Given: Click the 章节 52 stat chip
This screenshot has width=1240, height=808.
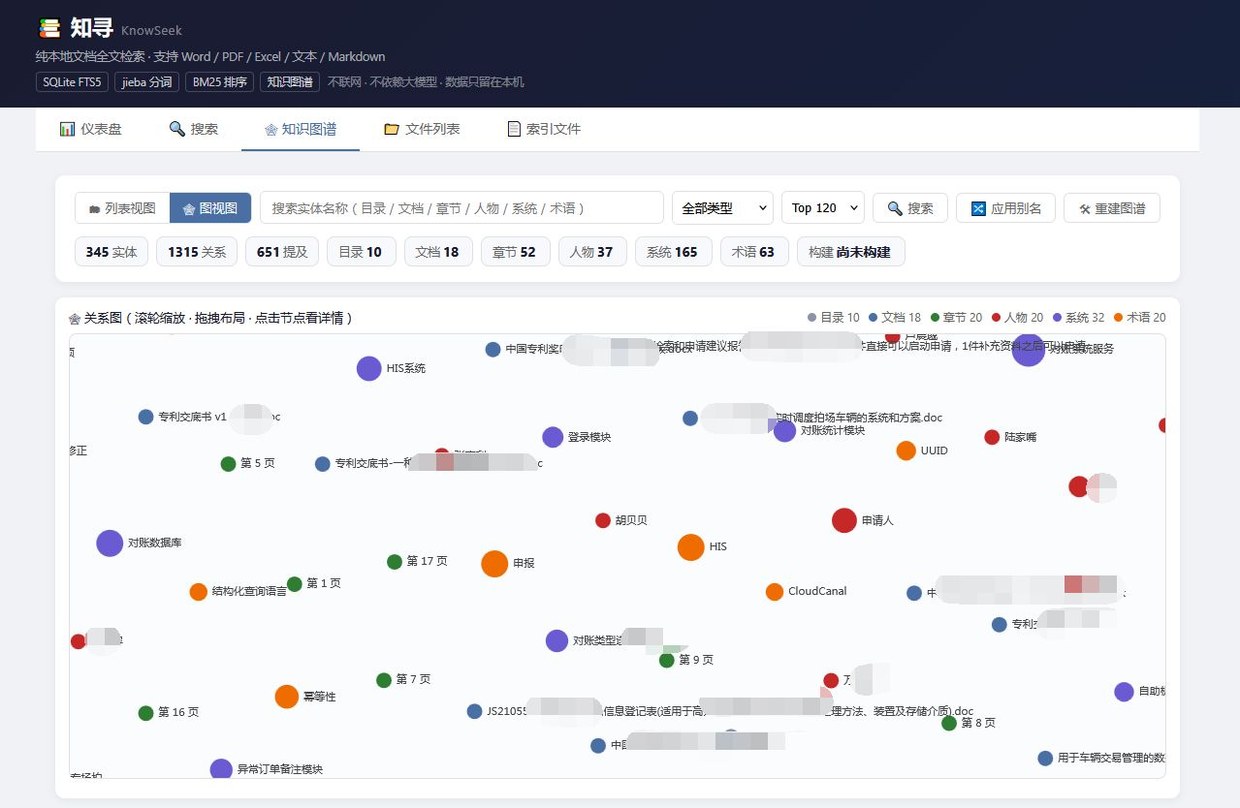Looking at the screenshot, I should 515,252.
